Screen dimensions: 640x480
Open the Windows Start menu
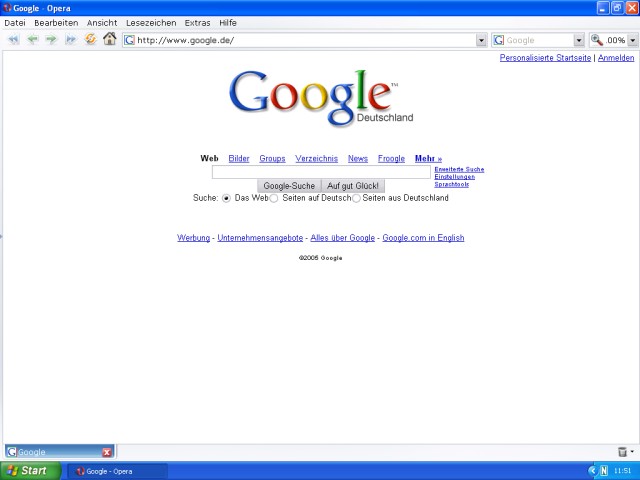click(30, 471)
